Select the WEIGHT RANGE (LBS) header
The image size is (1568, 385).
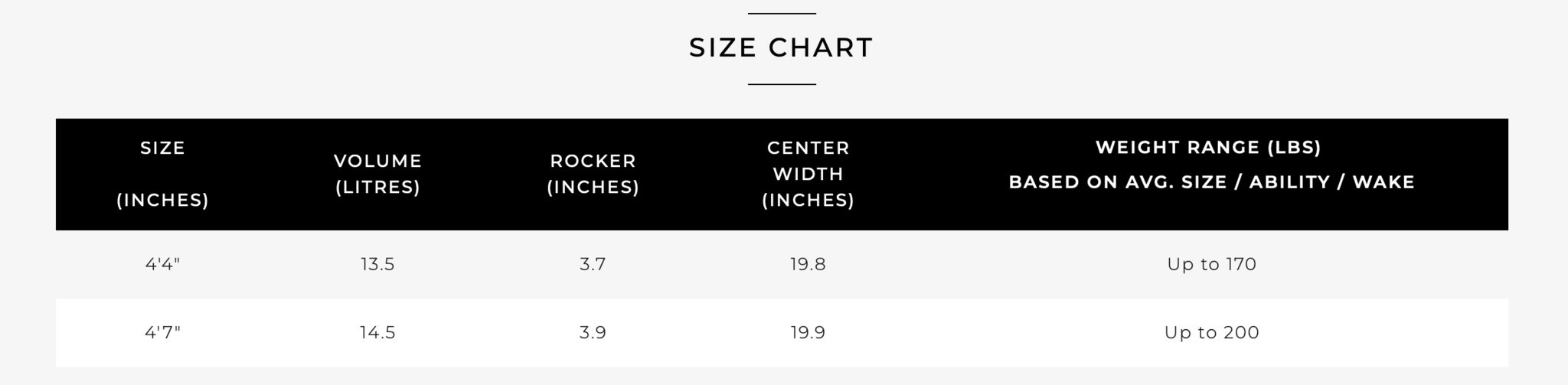coord(1208,147)
